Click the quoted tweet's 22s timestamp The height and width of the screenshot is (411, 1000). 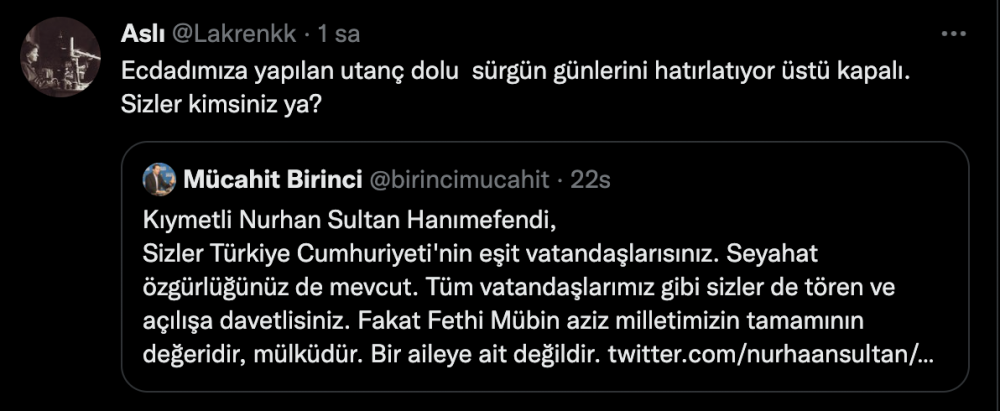click(x=590, y=180)
